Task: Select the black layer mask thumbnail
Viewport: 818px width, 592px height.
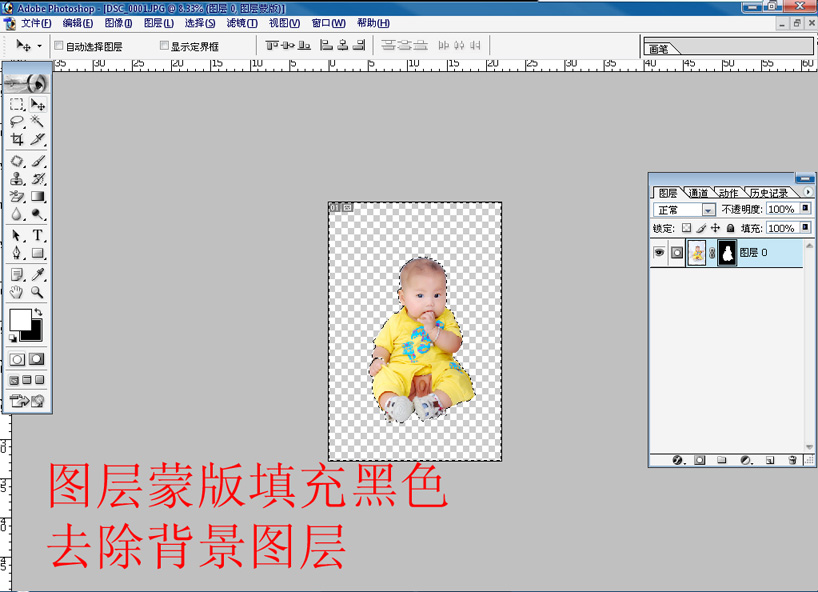Action: coord(726,253)
